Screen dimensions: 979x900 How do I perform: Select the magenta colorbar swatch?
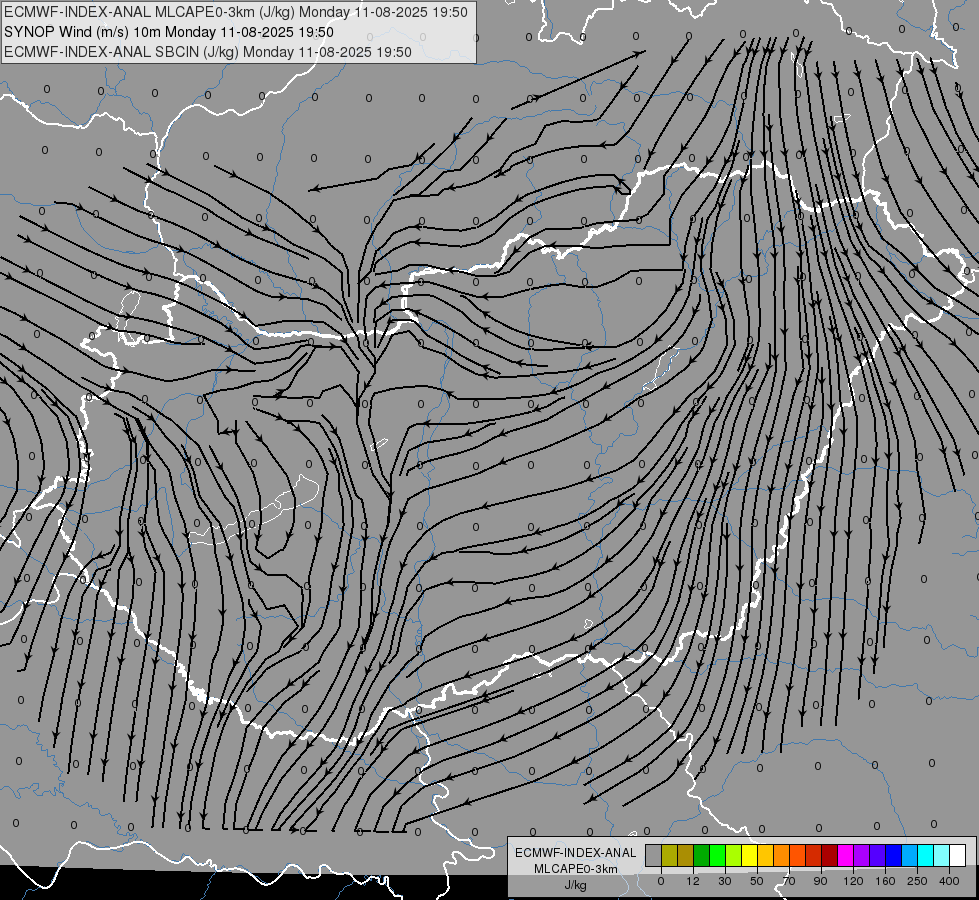pyautogui.click(x=846, y=855)
